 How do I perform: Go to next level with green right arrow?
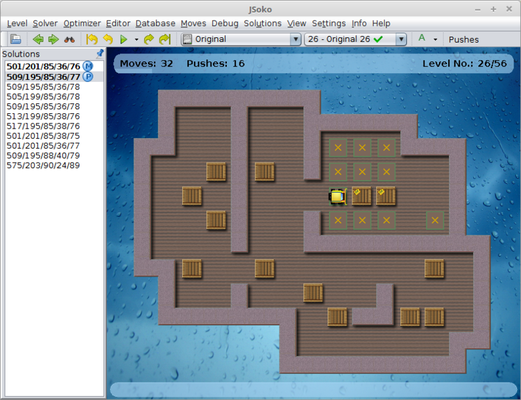pyautogui.click(x=53, y=39)
